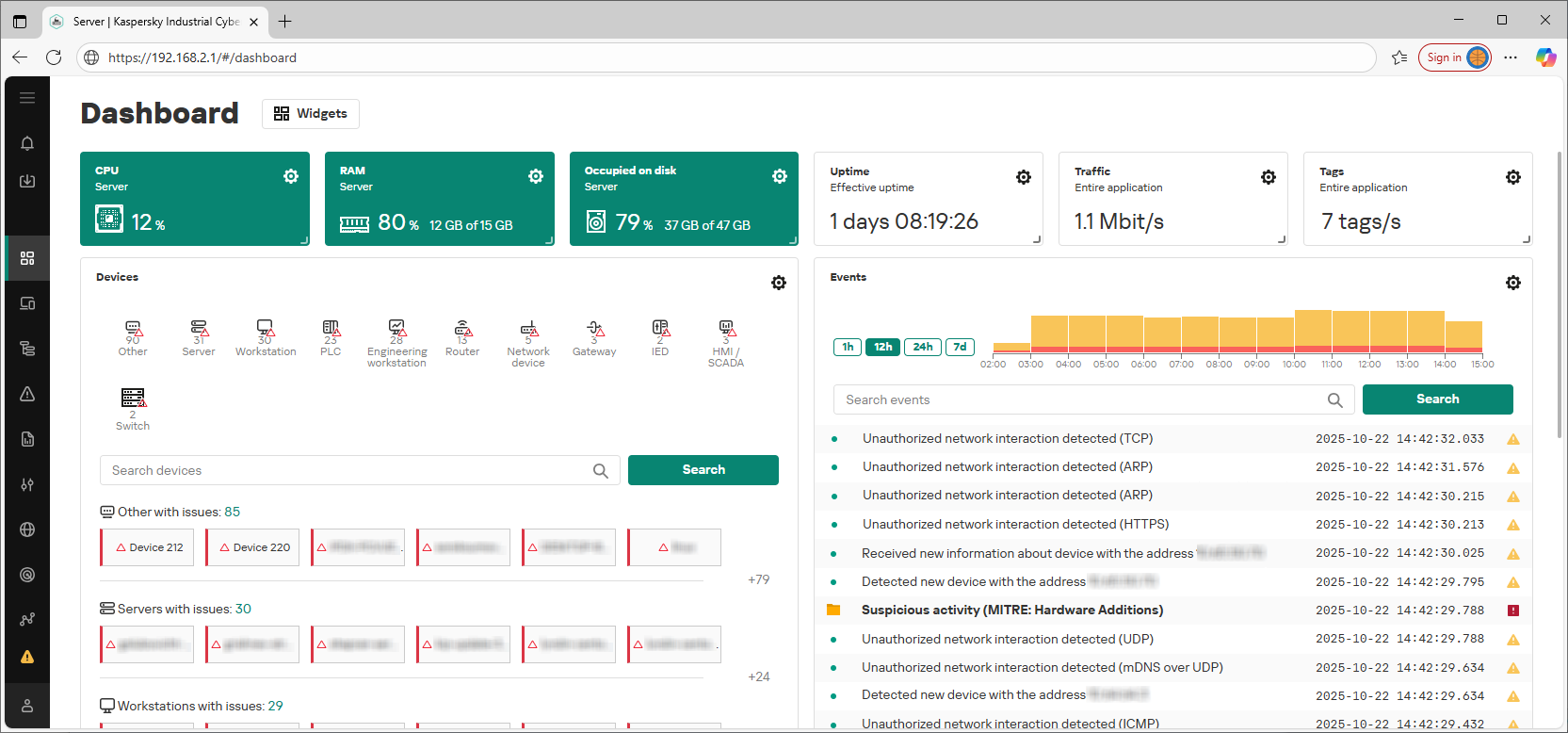Open notifications bell in left sidebar
1568x733 pixels.
pyautogui.click(x=27, y=143)
